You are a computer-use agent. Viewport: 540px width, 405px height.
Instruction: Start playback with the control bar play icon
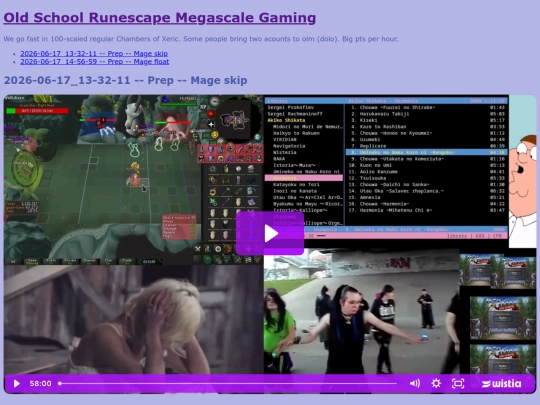[16, 383]
